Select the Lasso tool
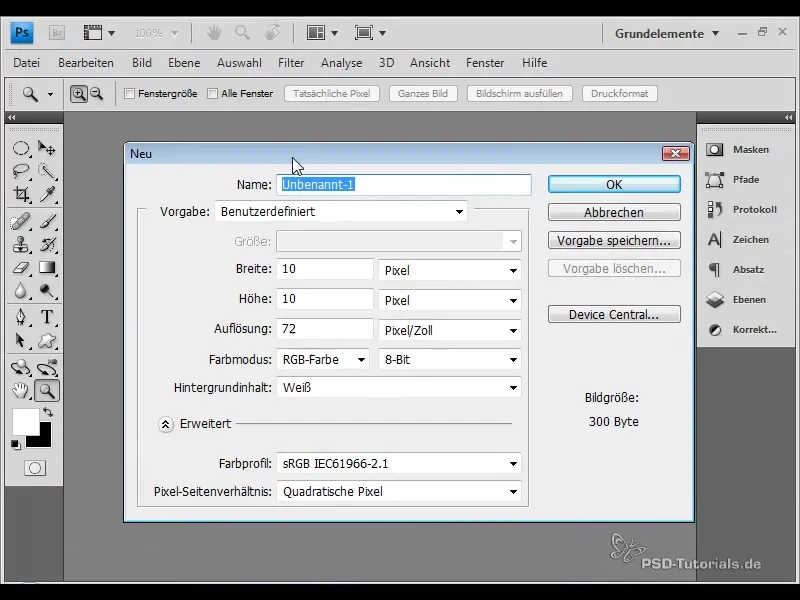The height and width of the screenshot is (600, 800). (21, 171)
